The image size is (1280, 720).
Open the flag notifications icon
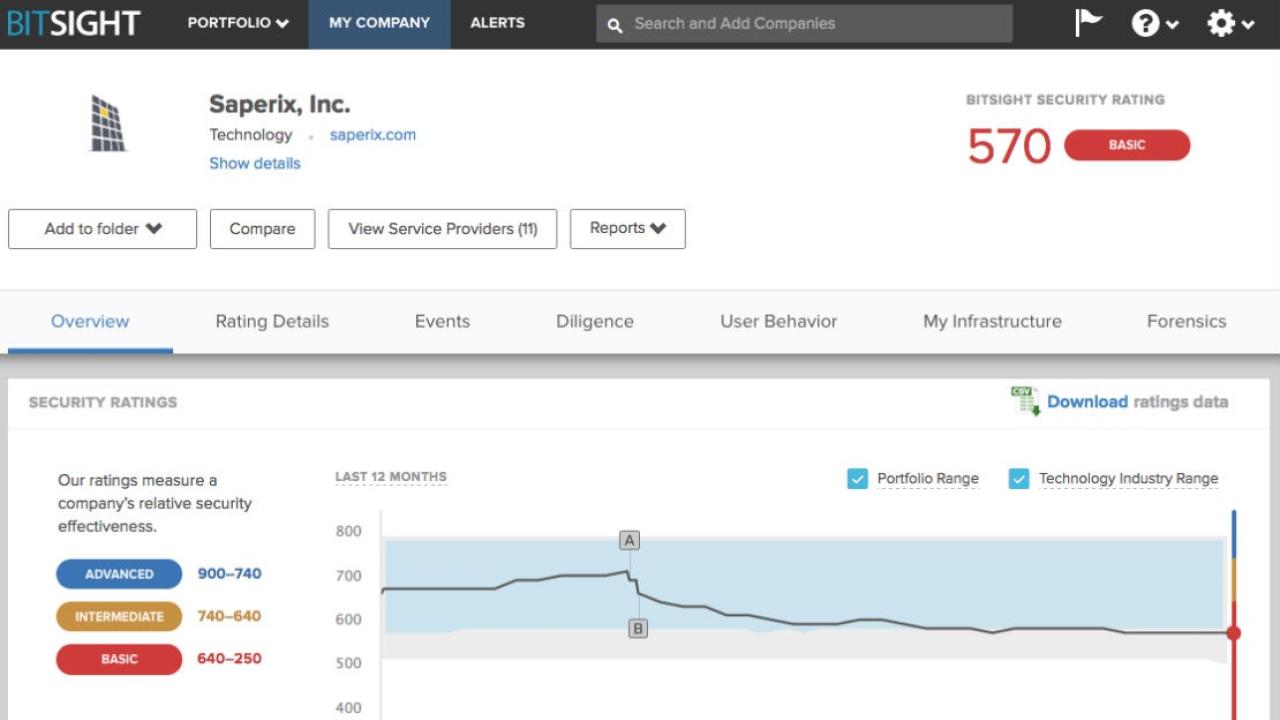point(1087,22)
